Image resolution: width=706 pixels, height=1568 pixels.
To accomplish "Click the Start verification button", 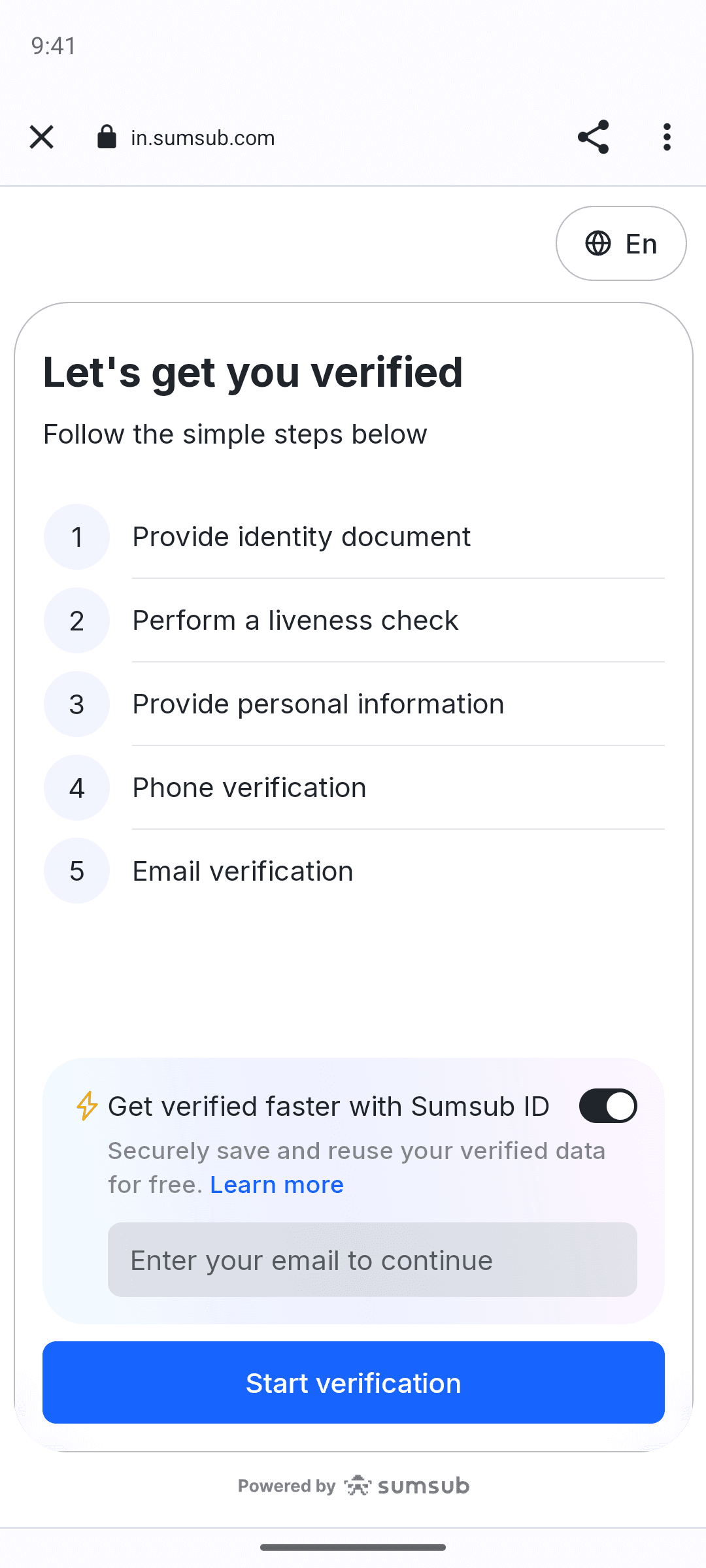I will [354, 1382].
